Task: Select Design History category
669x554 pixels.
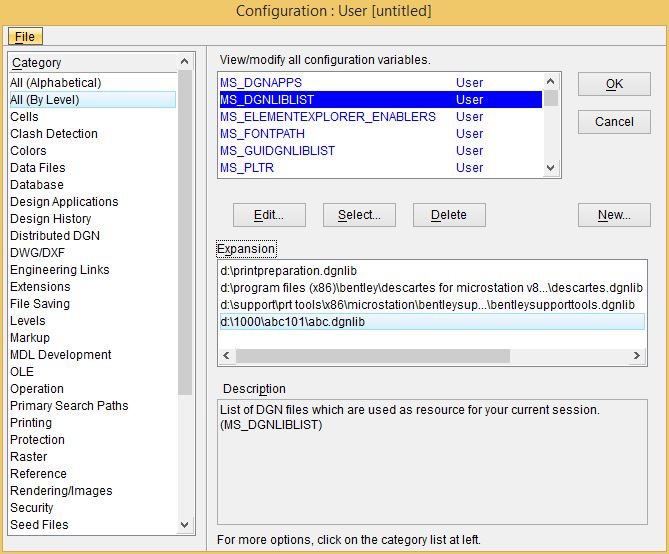Action: [92, 219]
